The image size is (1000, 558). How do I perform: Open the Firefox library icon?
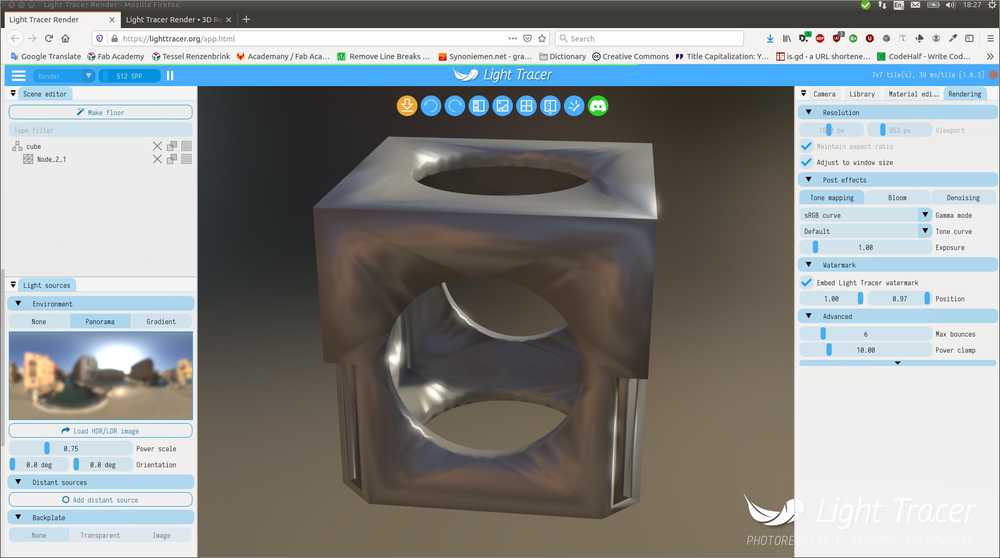pos(787,38)
